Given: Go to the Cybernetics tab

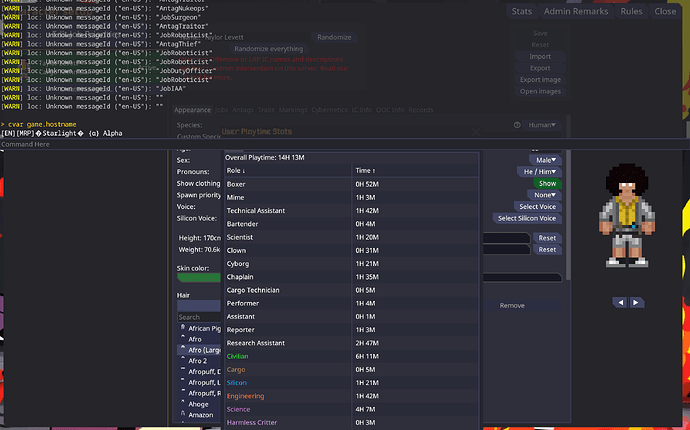Looking at the screenshot, I should (x=330, y=110).
